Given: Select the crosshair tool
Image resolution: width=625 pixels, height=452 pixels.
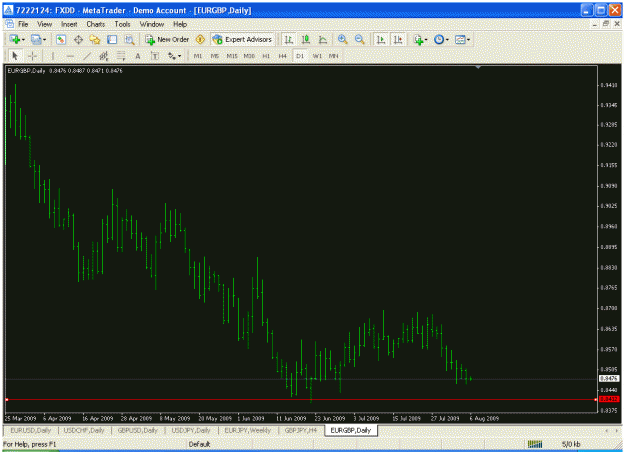Looking at the screenshot, I should point(32,56).
